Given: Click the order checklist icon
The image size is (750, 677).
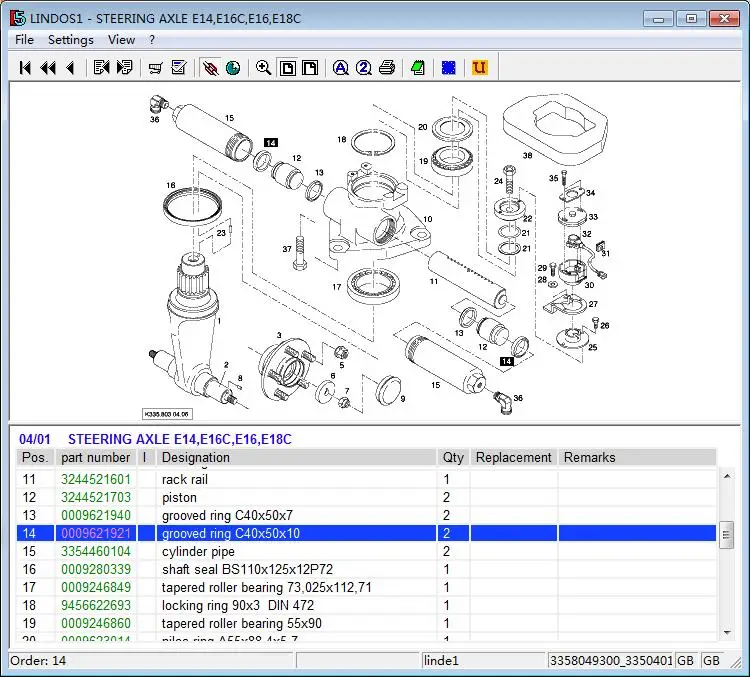Looking at the screenshot, I should [x=179, y=68].
